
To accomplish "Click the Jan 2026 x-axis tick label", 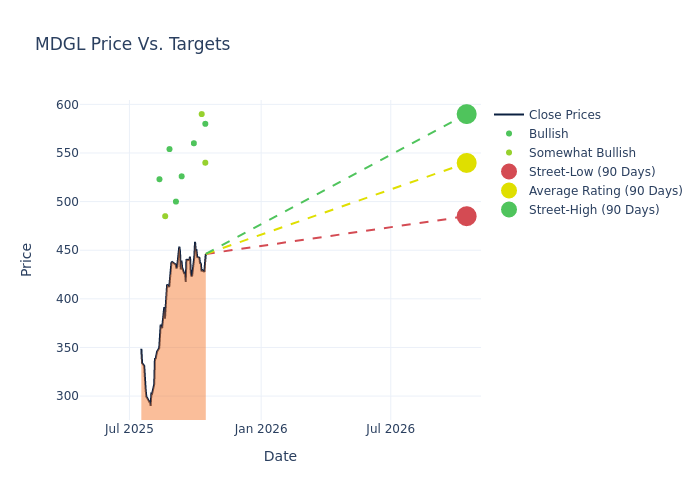I will click(x=261, y=429).
